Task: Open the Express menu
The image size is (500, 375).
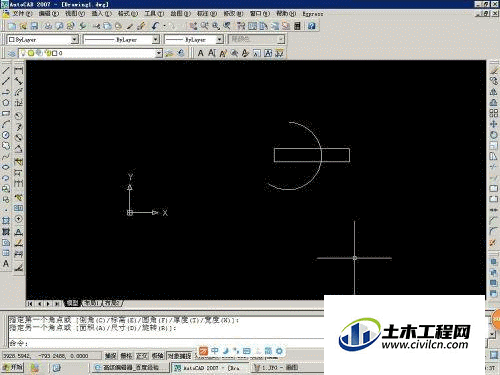Action: tap(313, 14)
